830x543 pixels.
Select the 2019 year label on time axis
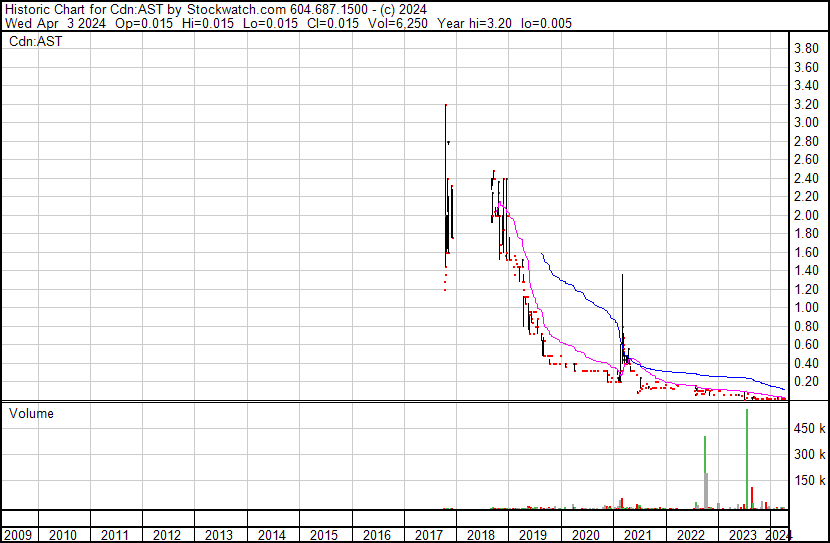pyautogui.click(x=534, y=534)
